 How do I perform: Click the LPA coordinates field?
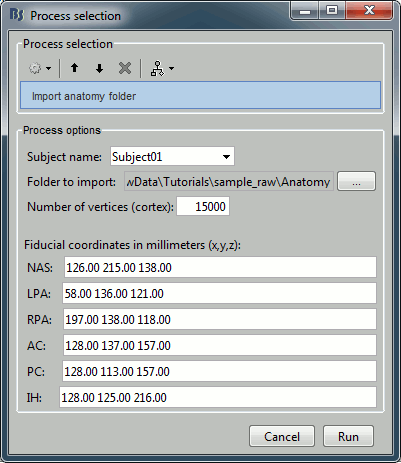(x=219, y=293)
